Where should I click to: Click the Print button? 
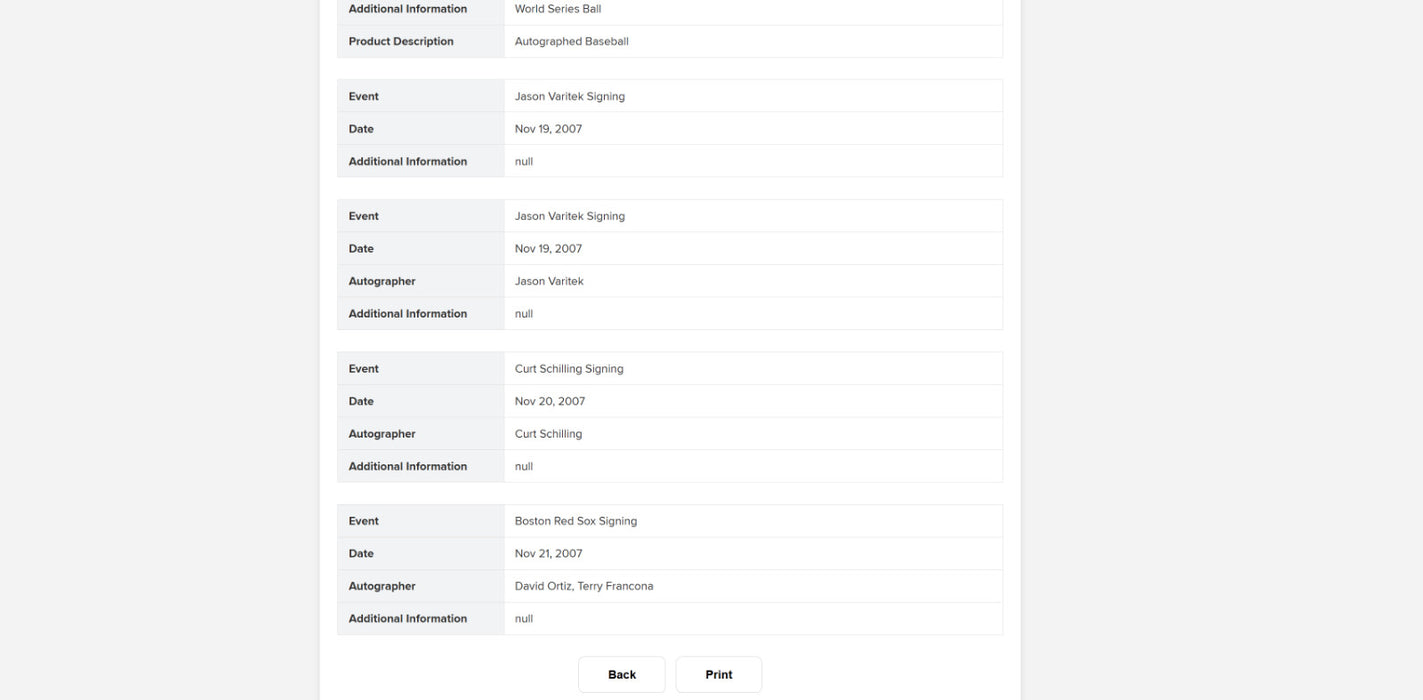coord(718,675)
